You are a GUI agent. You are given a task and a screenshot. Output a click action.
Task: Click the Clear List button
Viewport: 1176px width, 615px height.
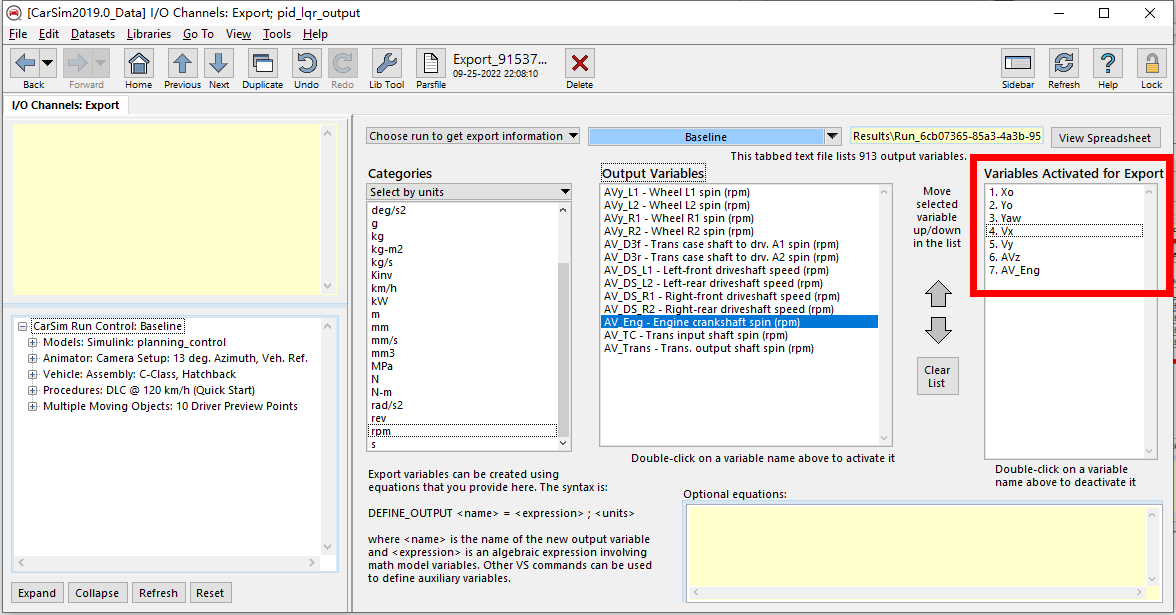point(937,376)
